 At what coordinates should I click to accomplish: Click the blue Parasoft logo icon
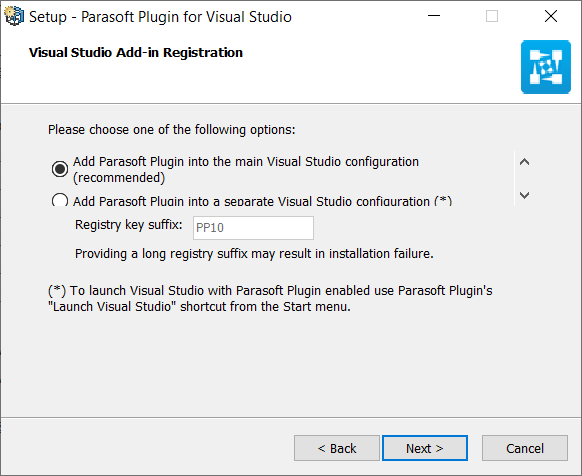[x=546, y=67]
